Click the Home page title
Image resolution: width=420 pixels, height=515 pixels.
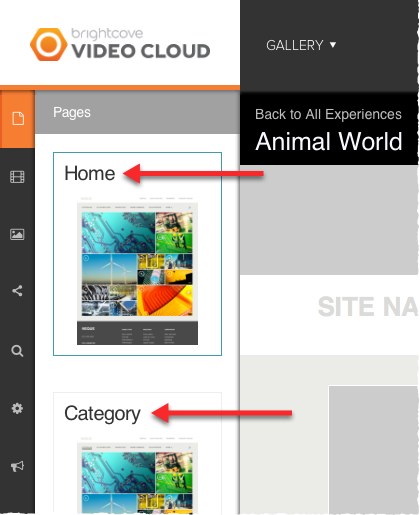[x=90, y=173]
